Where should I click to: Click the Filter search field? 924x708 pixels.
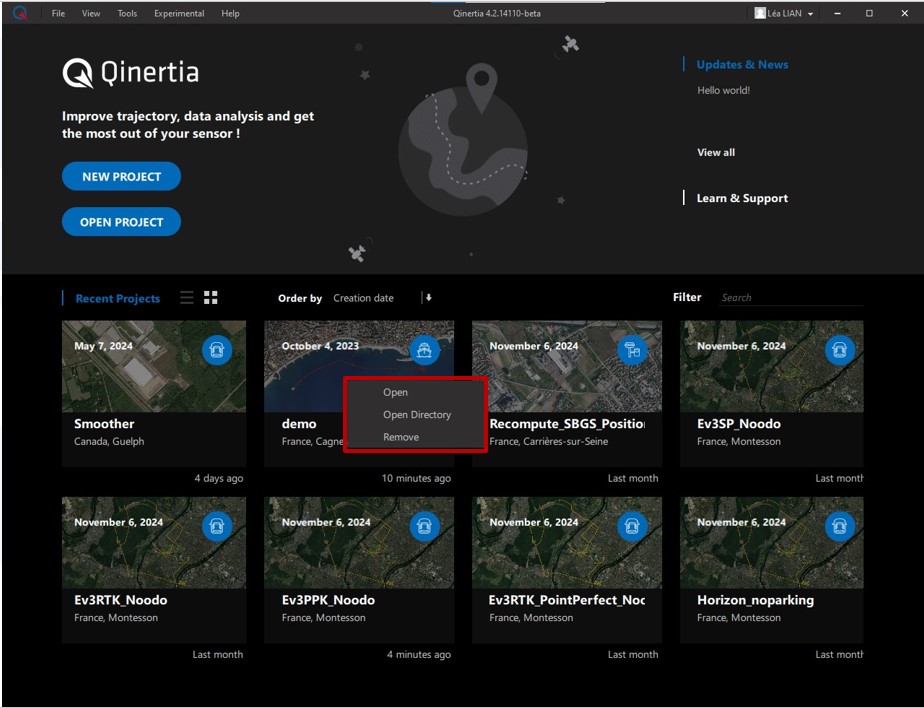[791, 298]
